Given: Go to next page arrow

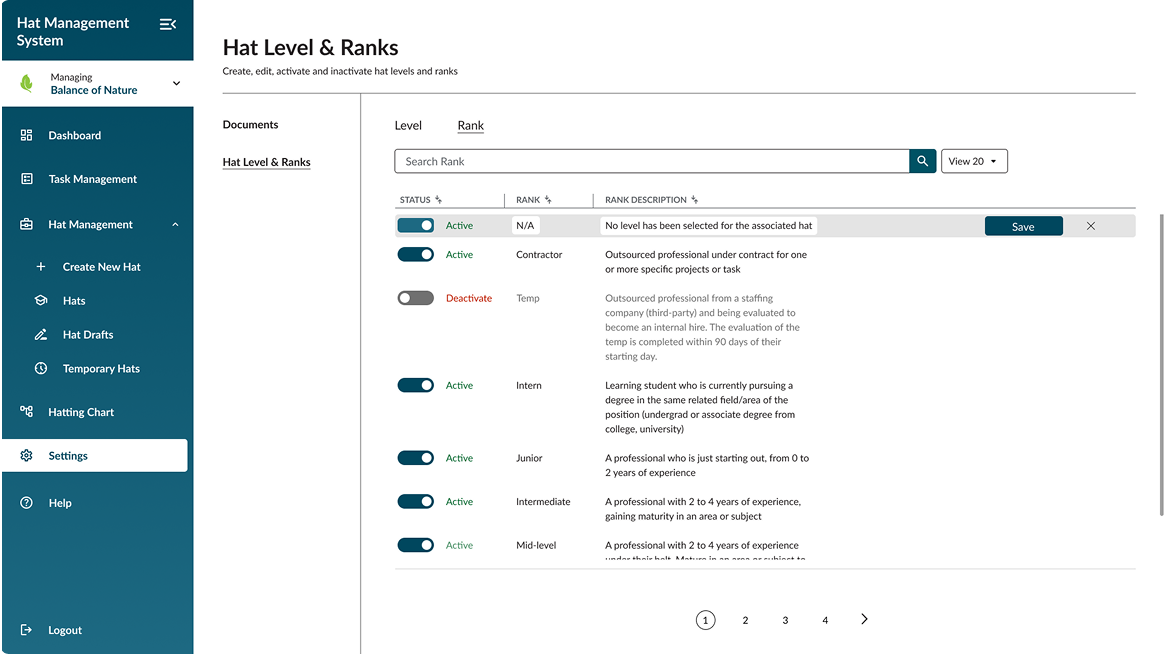Looking at the screenshot, I should tap(864, 620).
